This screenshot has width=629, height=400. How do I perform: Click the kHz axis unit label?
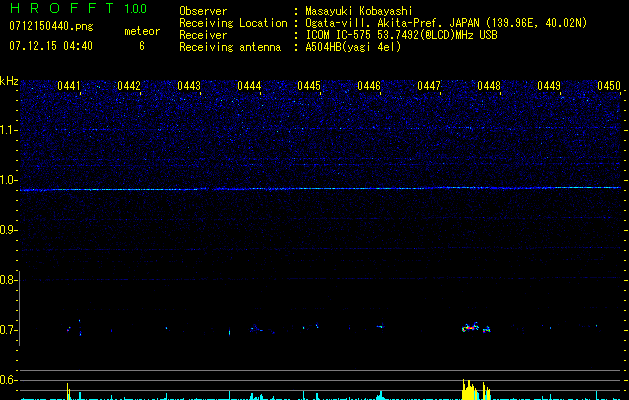[x=10, y=80]
